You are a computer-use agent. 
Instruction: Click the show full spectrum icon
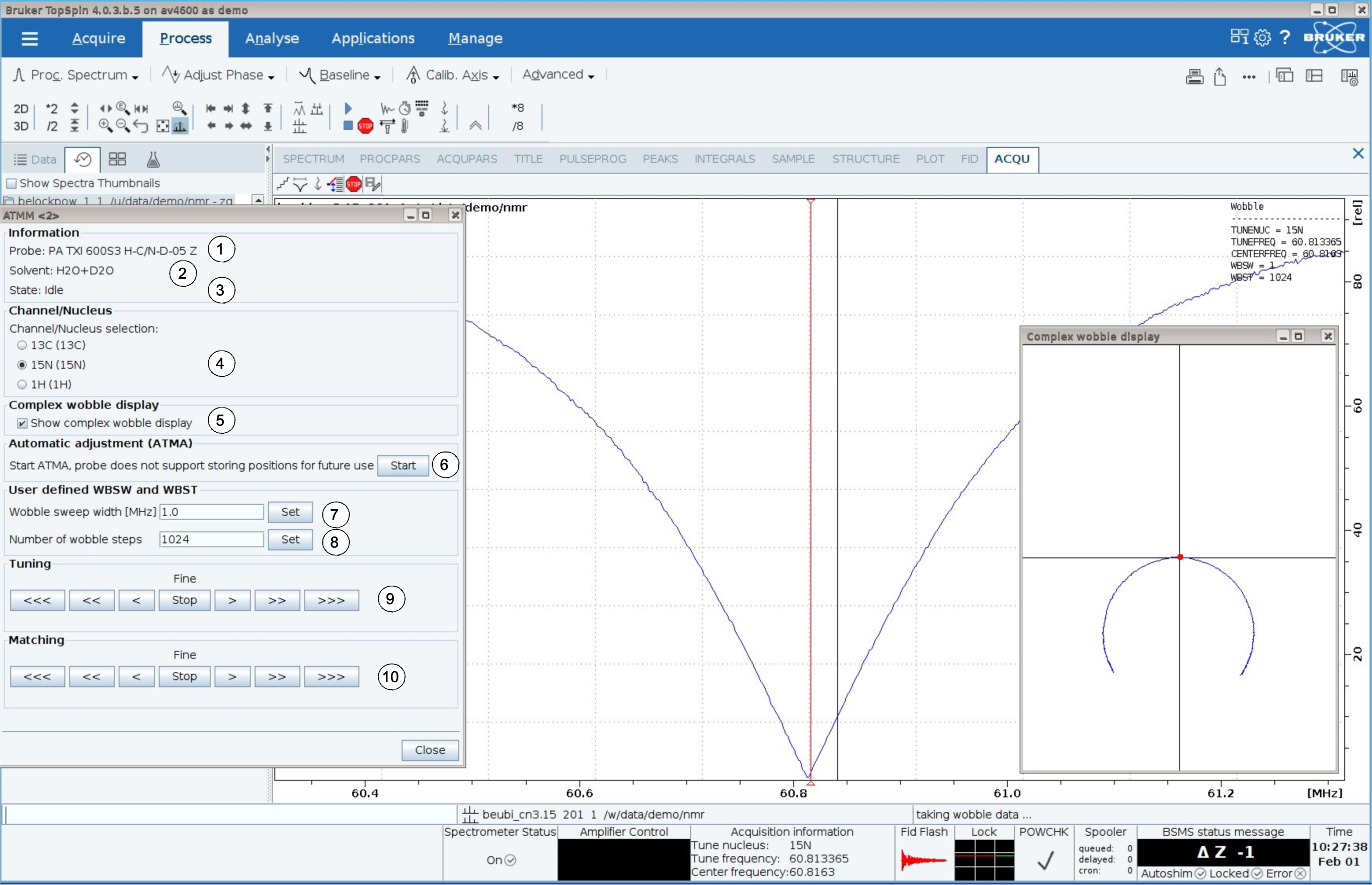point(163,126)
